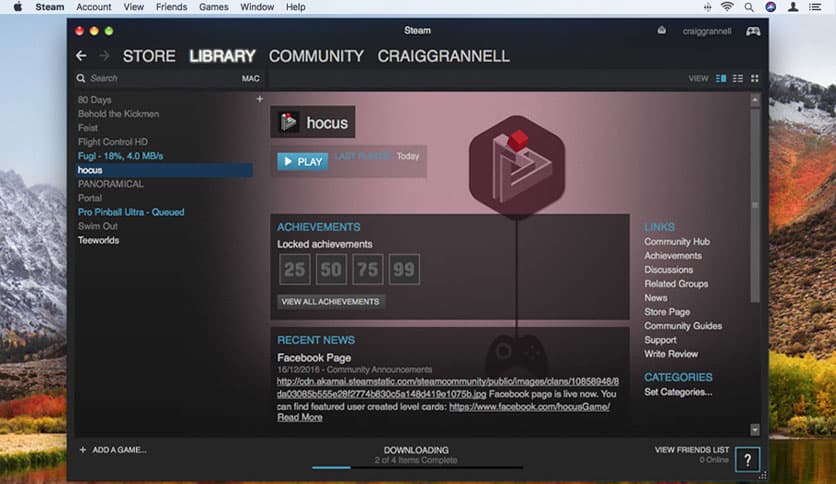
Task: Select Swim Out in game list
Action: pos(98,226)
